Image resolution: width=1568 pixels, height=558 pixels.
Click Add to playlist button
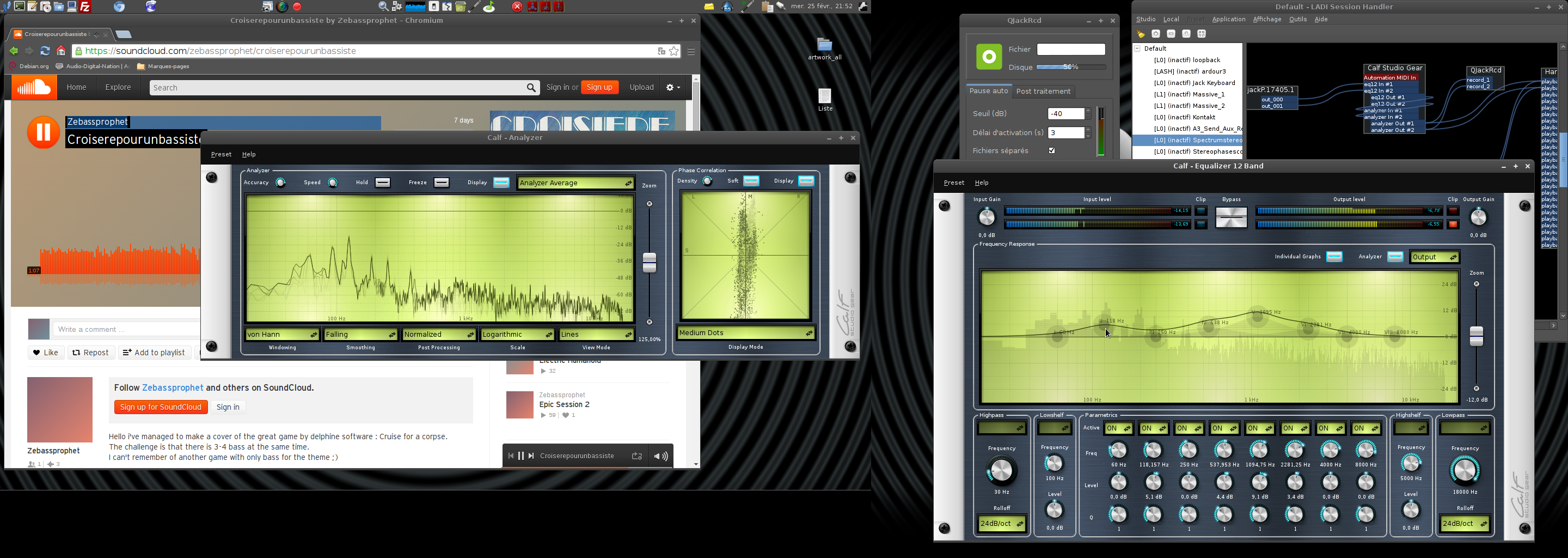[154, 353]
